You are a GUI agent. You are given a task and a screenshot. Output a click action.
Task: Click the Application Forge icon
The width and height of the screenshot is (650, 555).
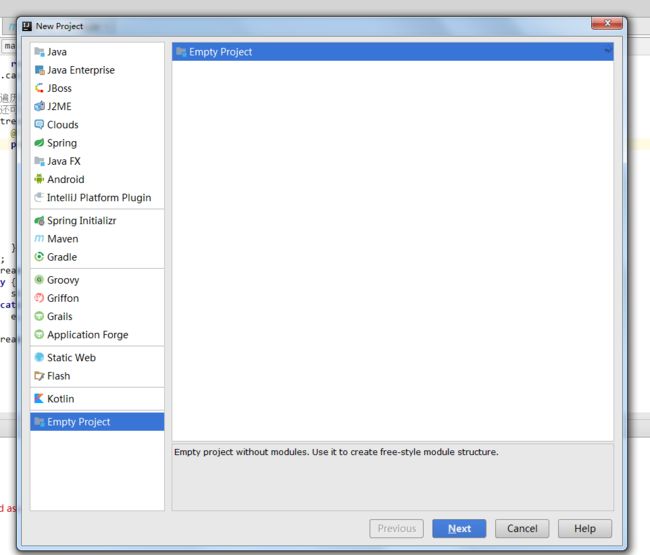click(x=39, y=334)
